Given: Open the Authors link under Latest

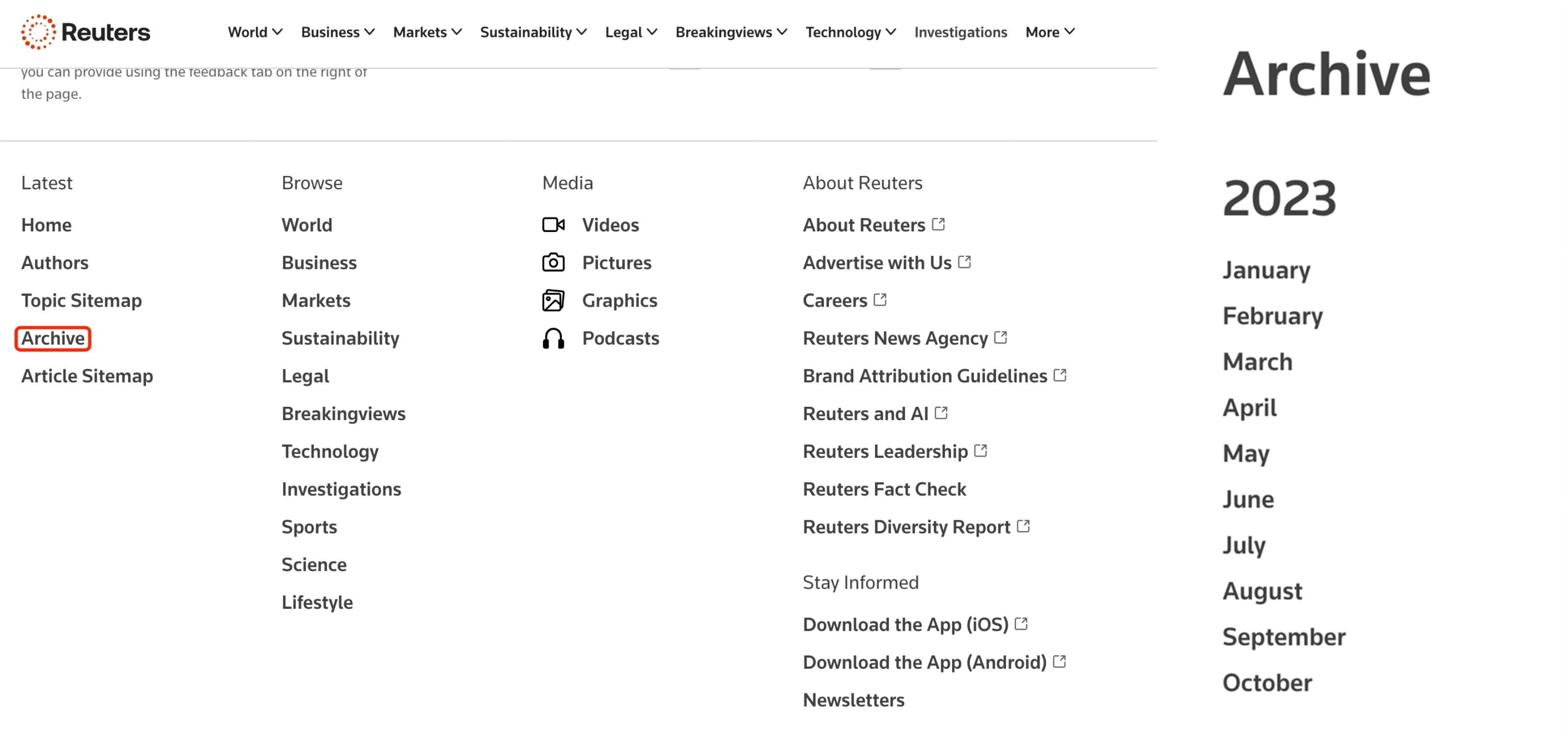Looking at the screenshot, I should (x=55, y=262).
